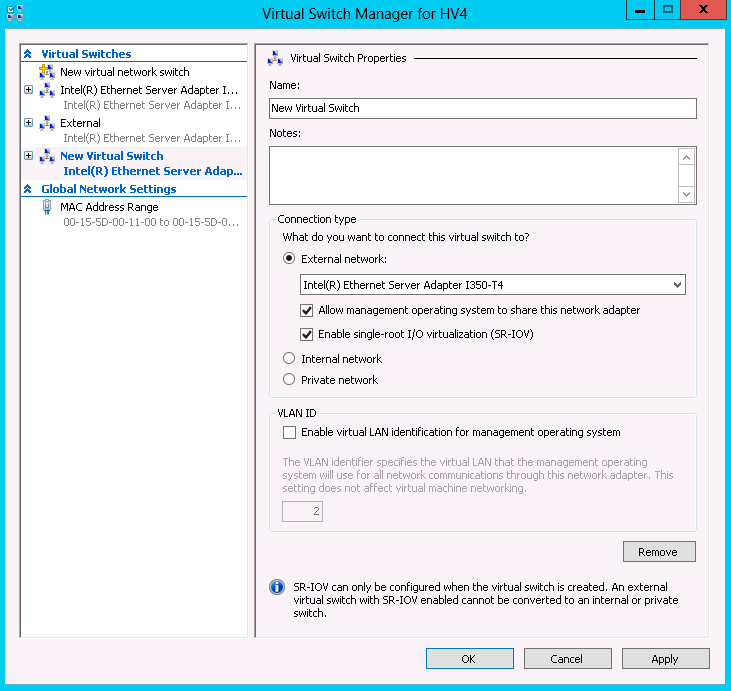This screenshot has height=691, width=731.
Task: Close the Virtual Switch Manager window
Action: tap(703, 10)
